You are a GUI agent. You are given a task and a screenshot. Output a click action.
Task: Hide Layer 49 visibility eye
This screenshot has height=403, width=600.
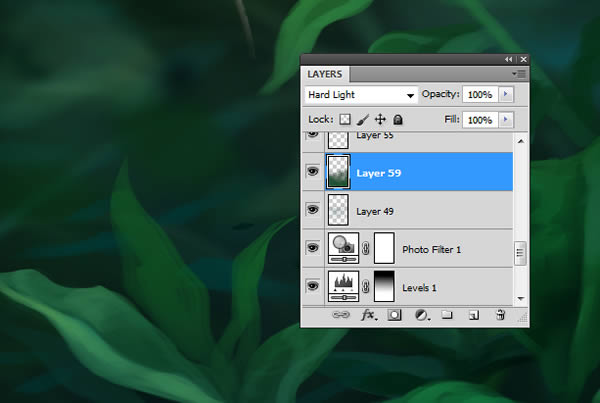(313, 209)
